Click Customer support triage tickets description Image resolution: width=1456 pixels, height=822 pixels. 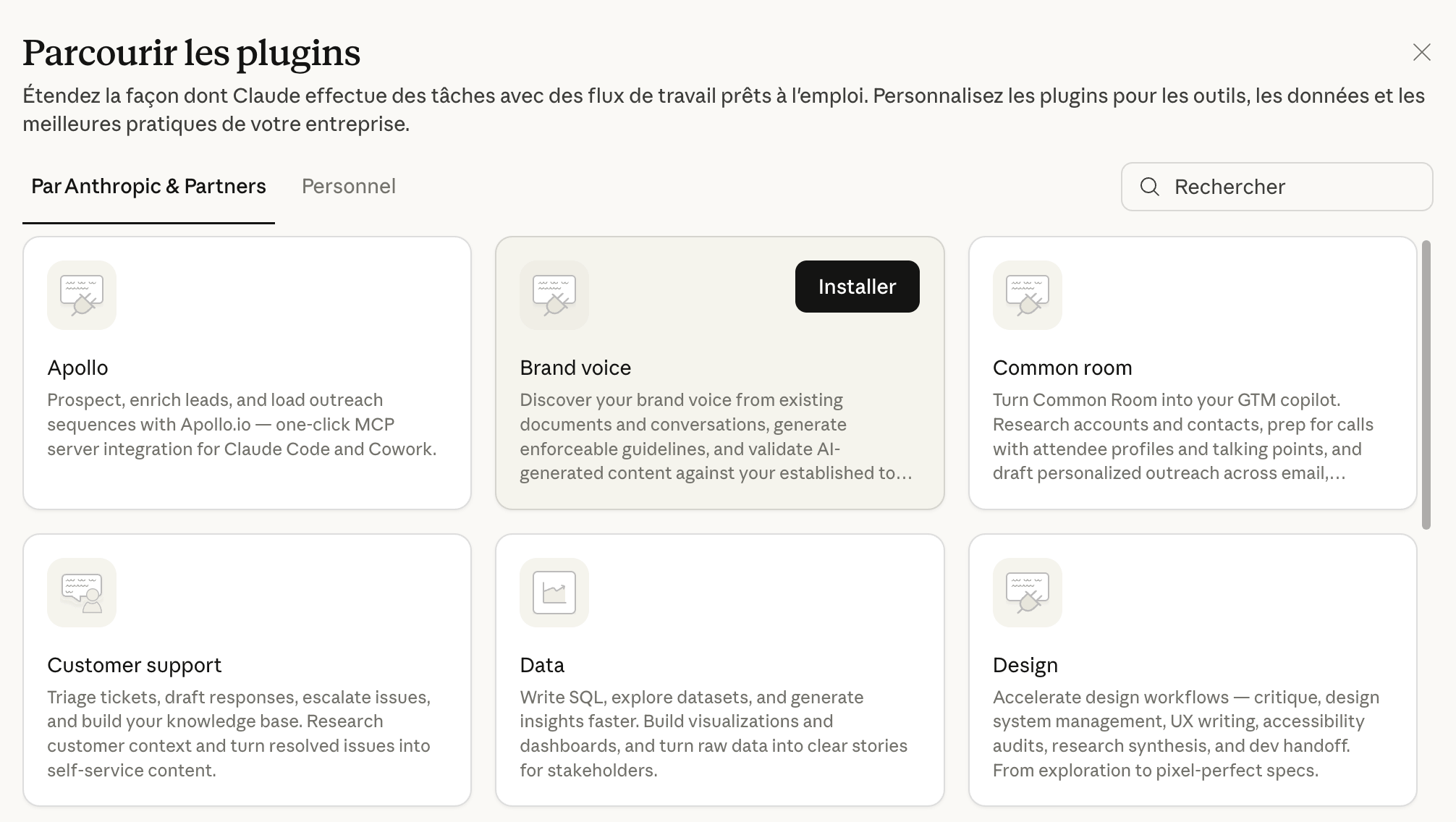tap(239, 734)
